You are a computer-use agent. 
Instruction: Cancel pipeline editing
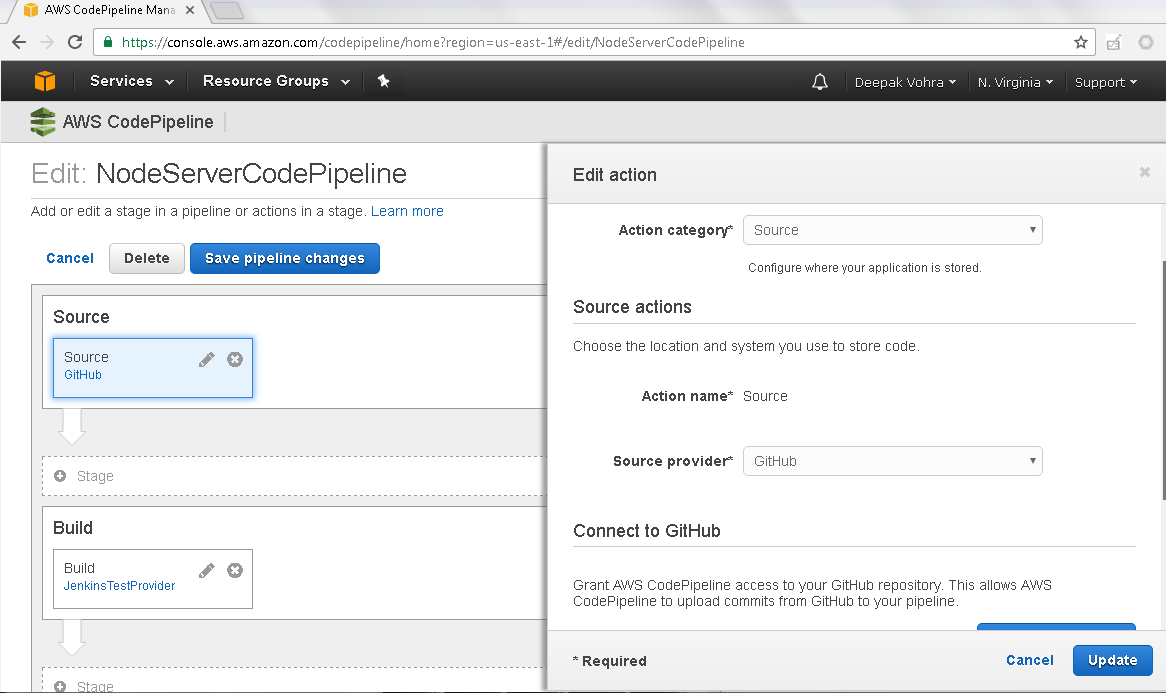tap(70, 258)
